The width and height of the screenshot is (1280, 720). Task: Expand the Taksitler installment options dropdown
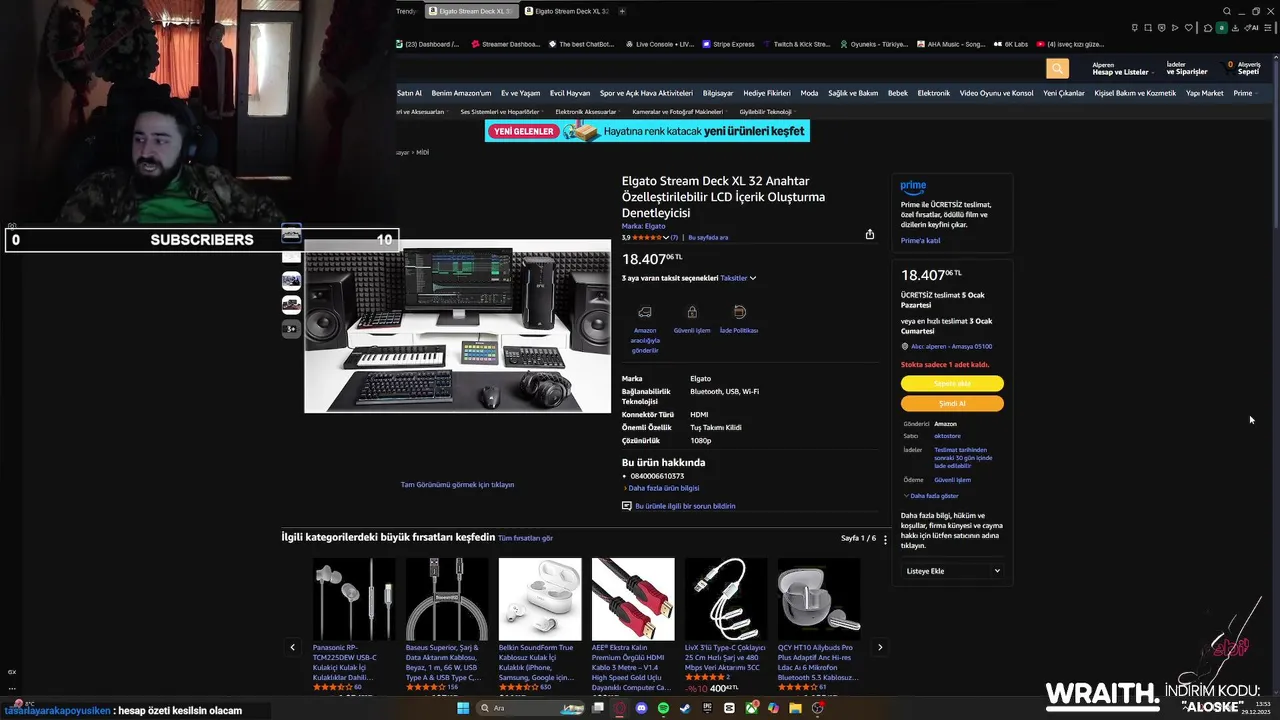[x=739, y=278]
